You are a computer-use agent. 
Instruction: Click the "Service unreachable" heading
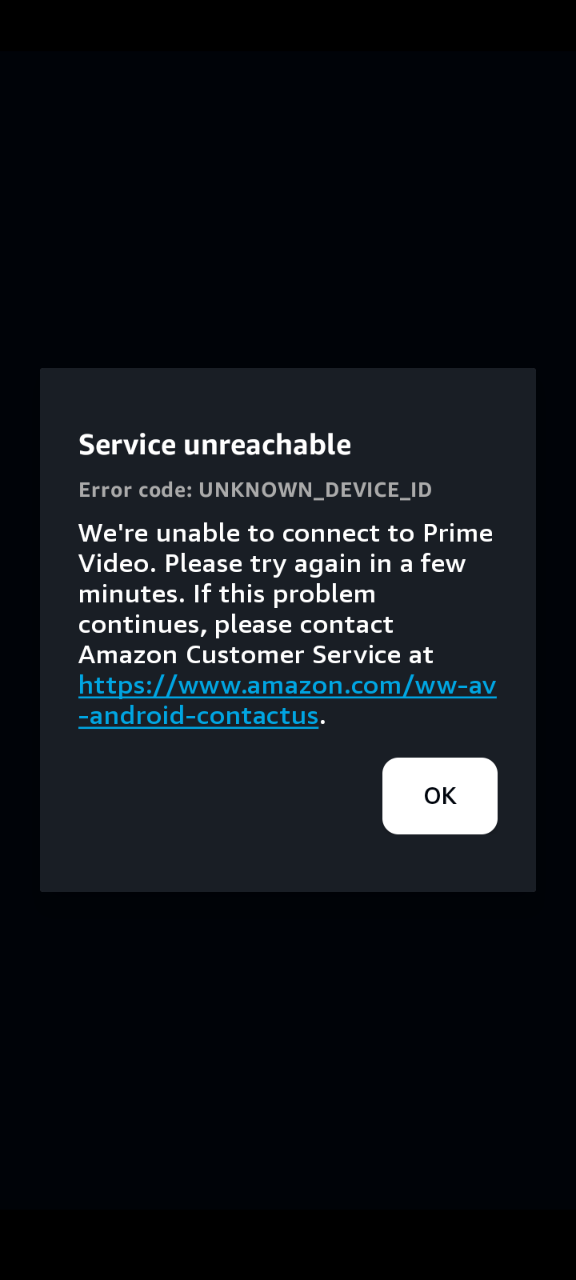point(215,445)
